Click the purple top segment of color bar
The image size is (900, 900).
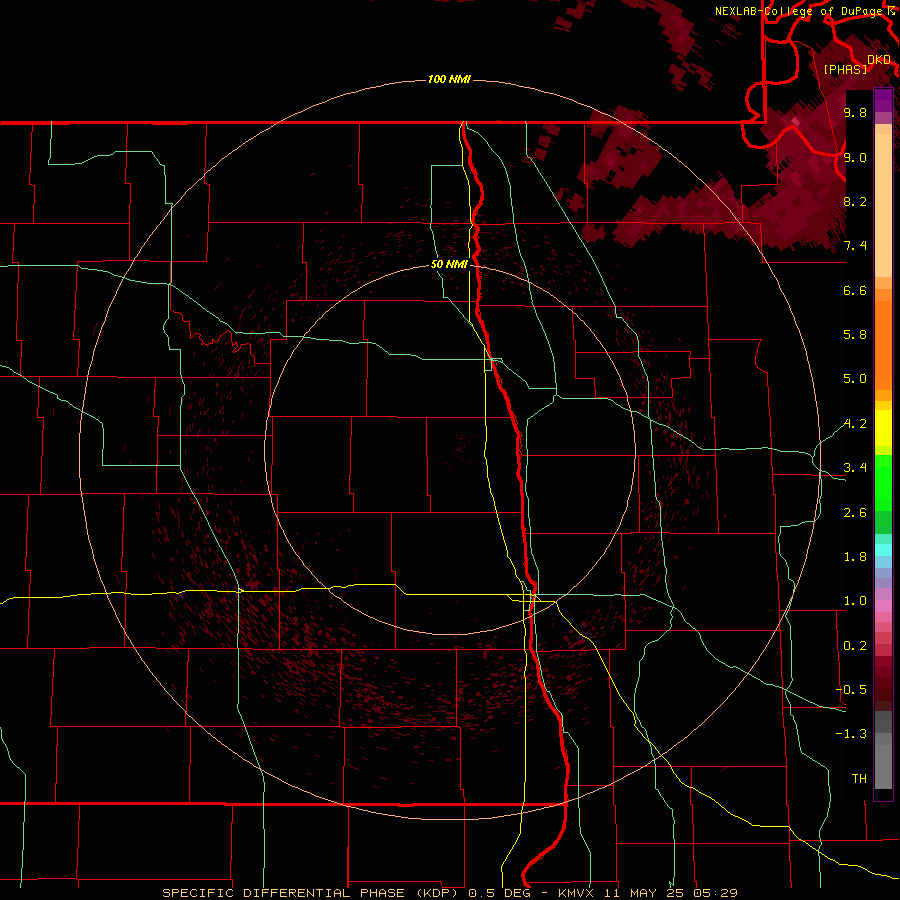[x=883, y=100]
